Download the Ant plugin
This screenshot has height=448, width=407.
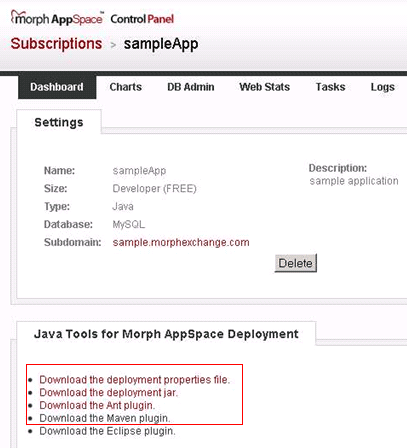tap(97, 405)
